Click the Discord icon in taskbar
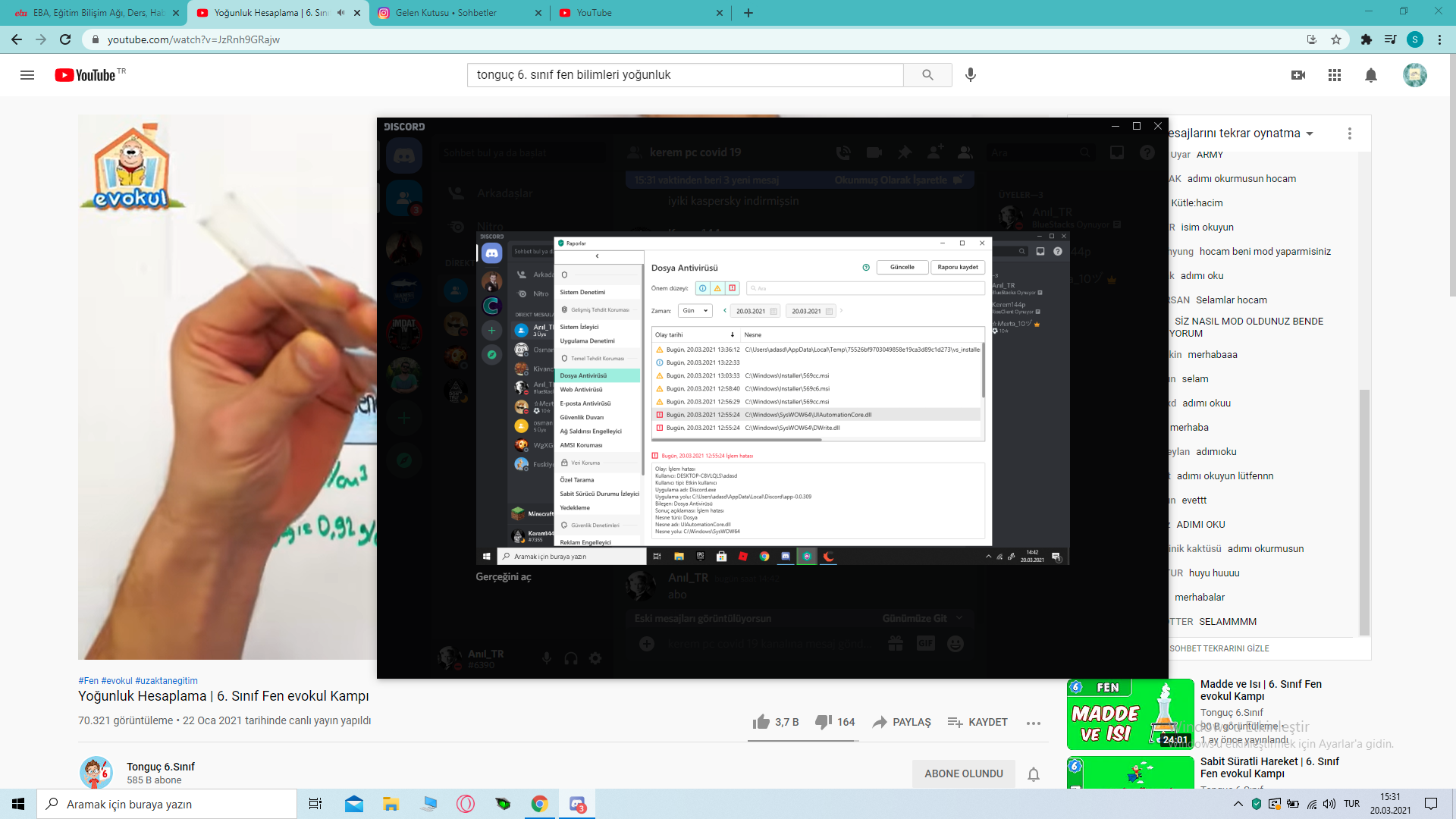1456x819 pixels. (x=577, y=804)
